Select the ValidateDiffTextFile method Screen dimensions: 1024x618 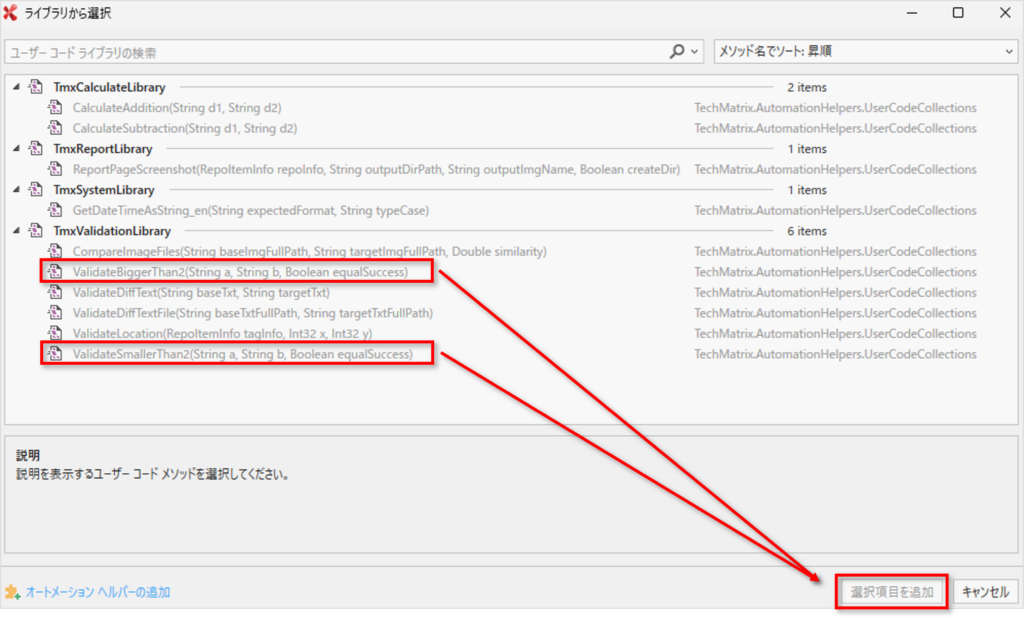(252, 313)
